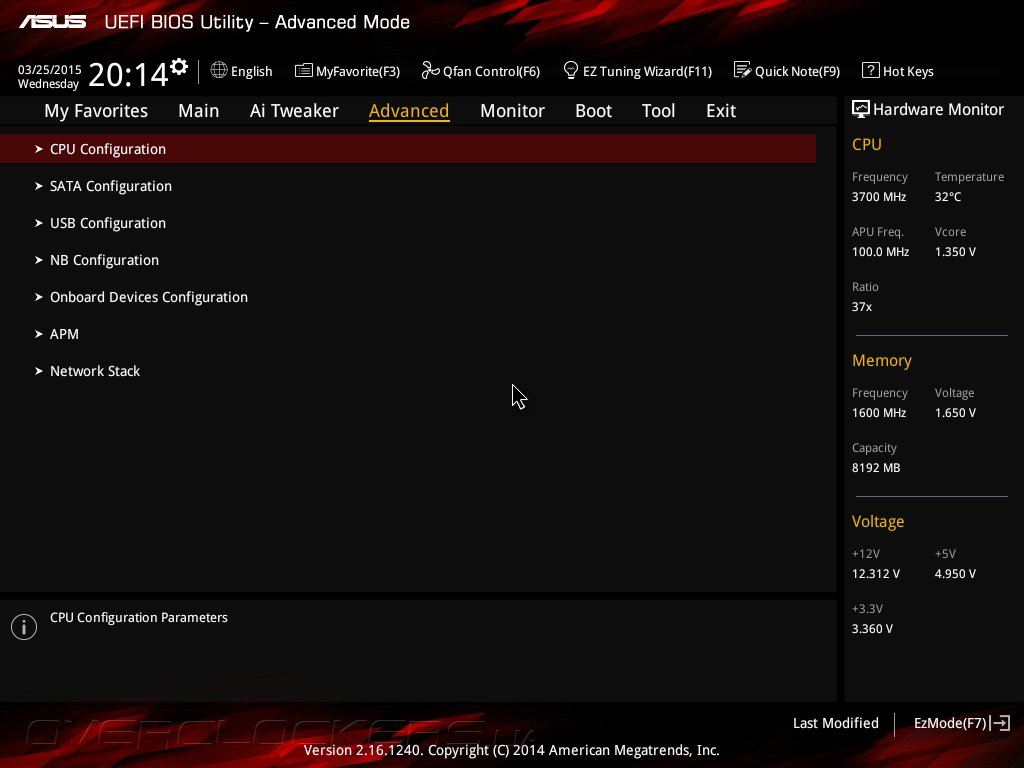Image resolution: width=1024 pixels, height=768 pixels.
Task: Open Quick Note(F9) text button
Action: (797, 71)
